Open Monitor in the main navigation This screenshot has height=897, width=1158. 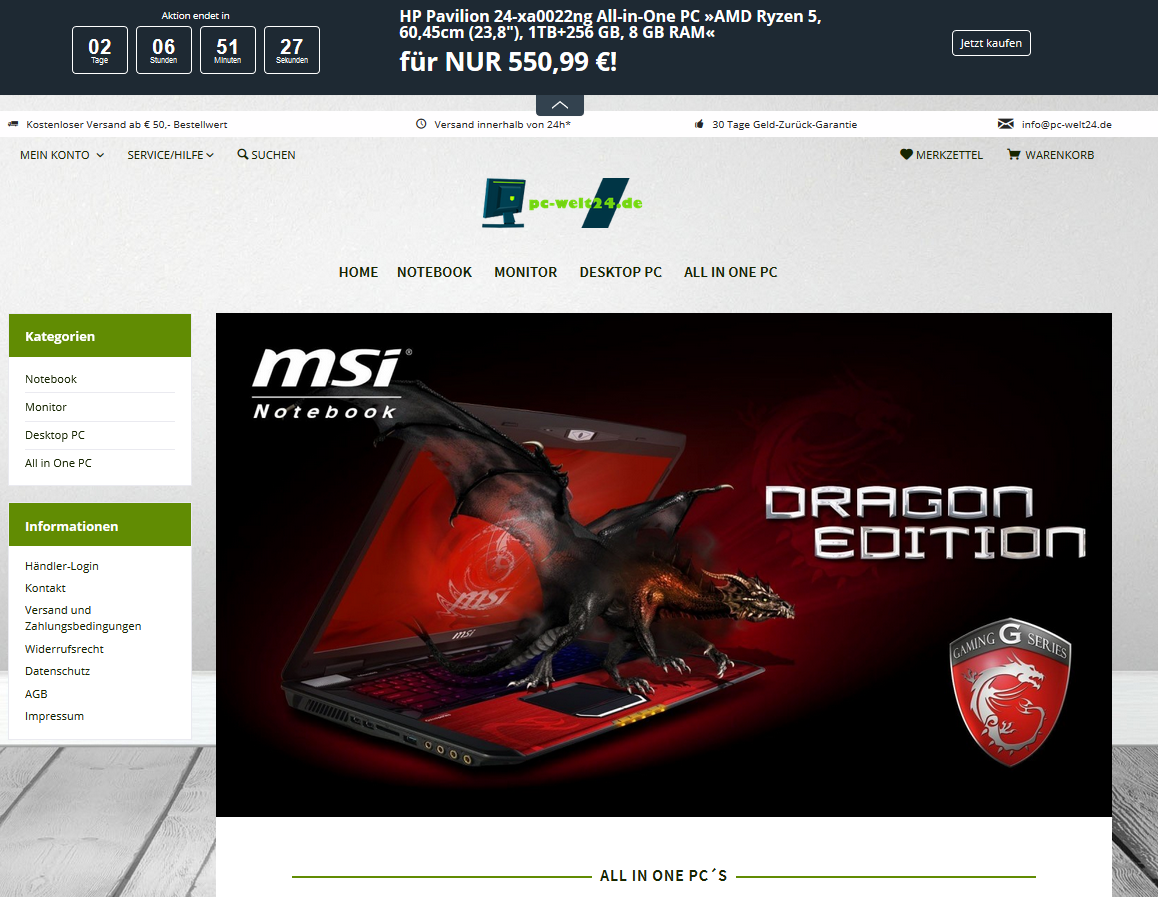pyautogui.click(x=526, y=272)
